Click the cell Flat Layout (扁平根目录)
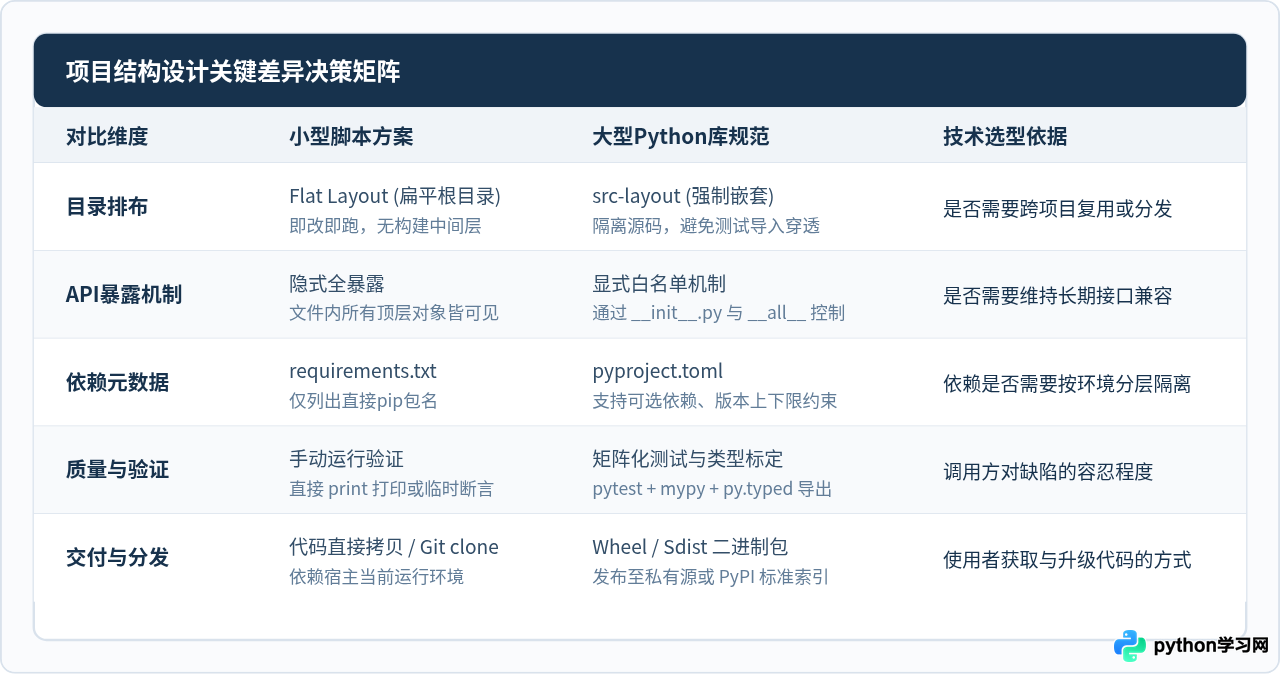 pos(395,196)
